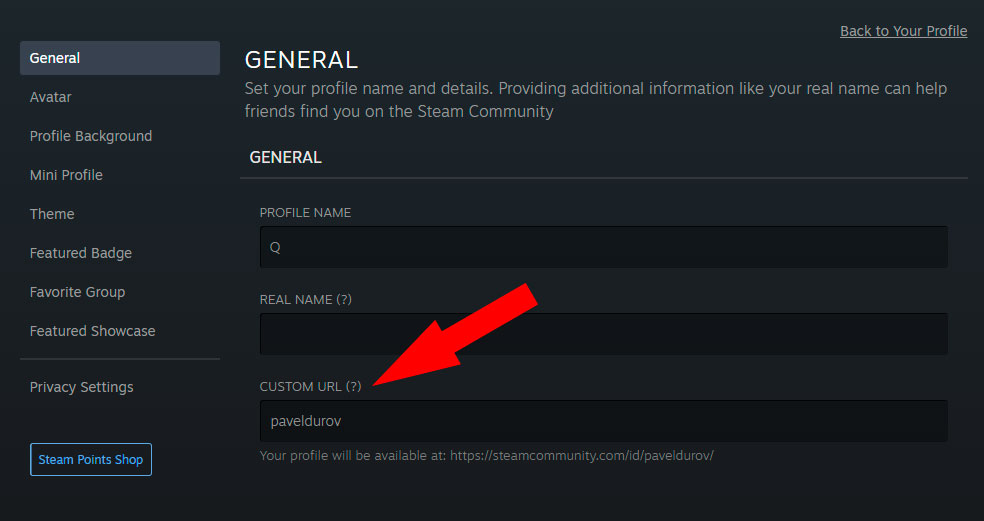Click the large GENERAL page title

pyautogui.click(x=301, y=60)
